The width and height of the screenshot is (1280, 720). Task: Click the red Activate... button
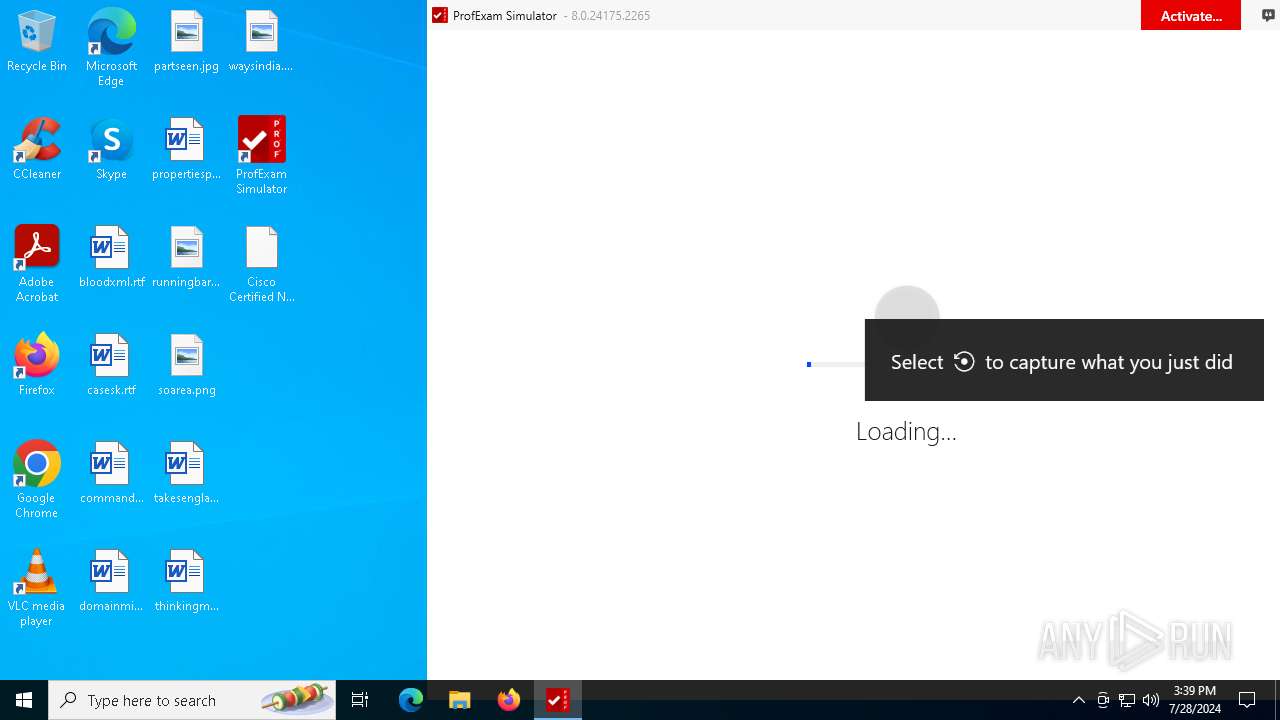pos(1190,15)
